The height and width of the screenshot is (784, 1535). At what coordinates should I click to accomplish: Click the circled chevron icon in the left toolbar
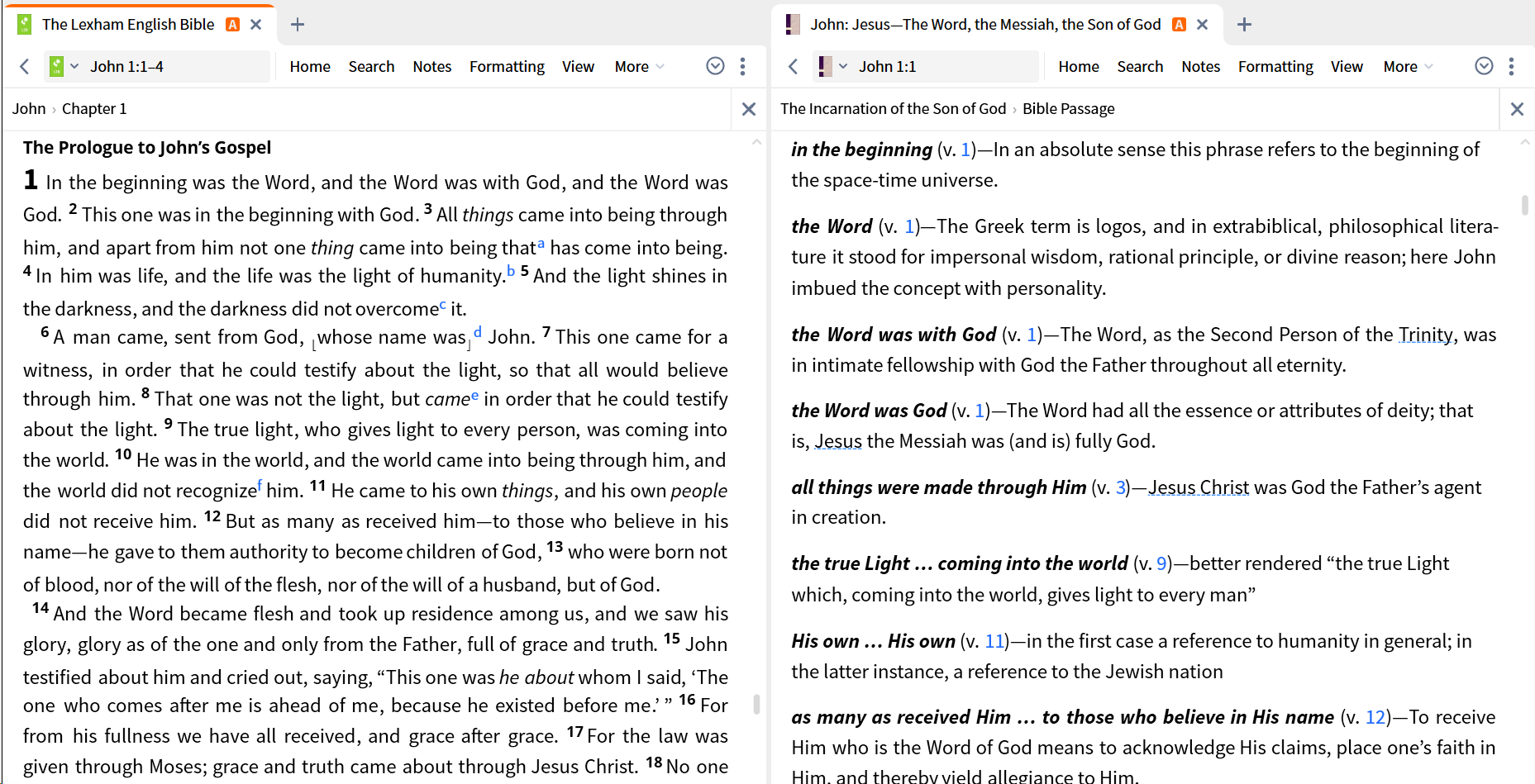(716, 66)
